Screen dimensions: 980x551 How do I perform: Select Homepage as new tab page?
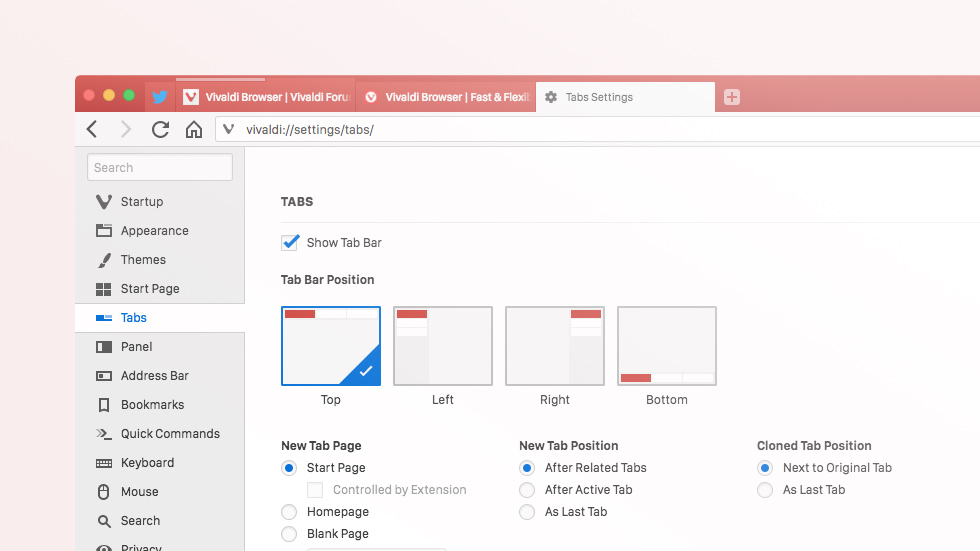(x=289, y=512)
